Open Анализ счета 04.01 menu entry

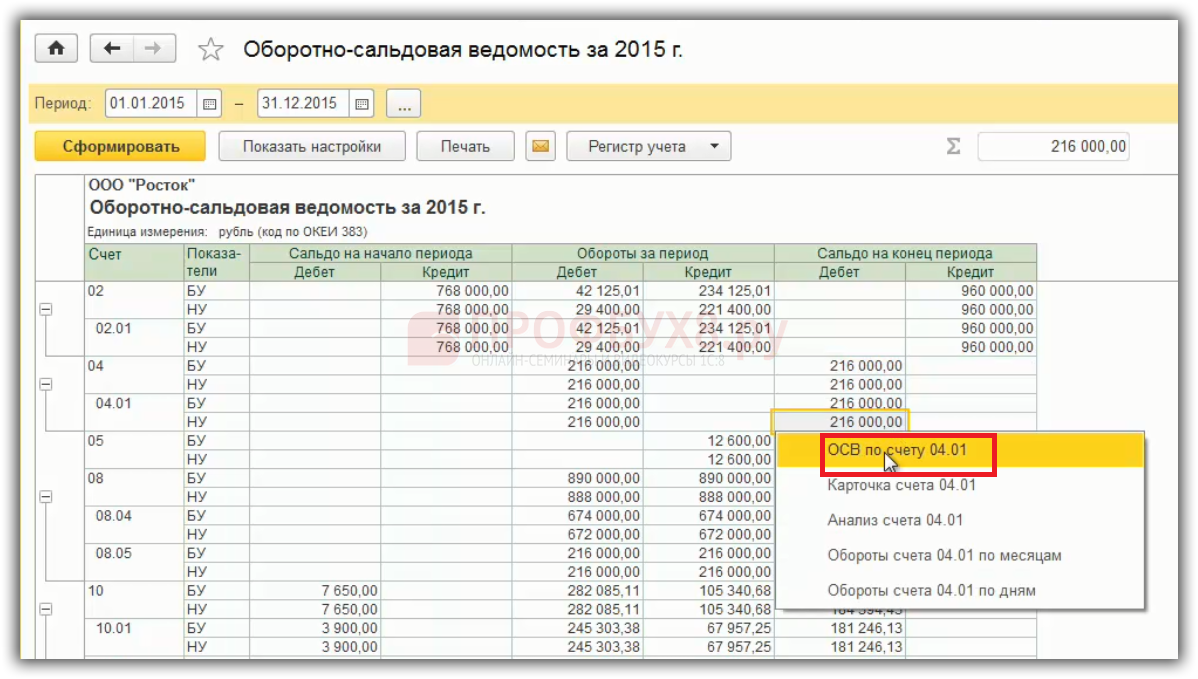coord(894,520)
